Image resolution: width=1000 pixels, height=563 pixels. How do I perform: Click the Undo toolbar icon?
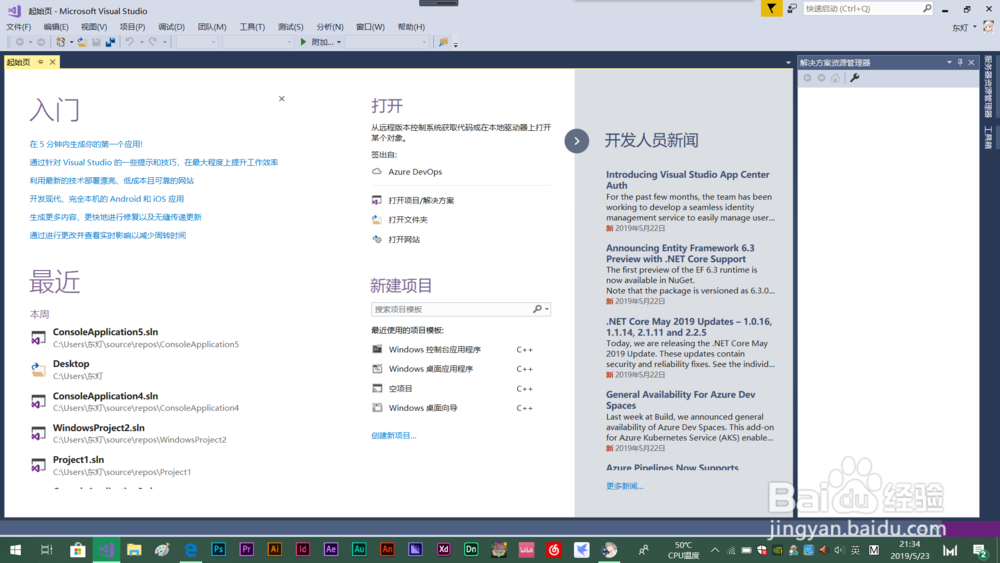[x=129, y=42]
